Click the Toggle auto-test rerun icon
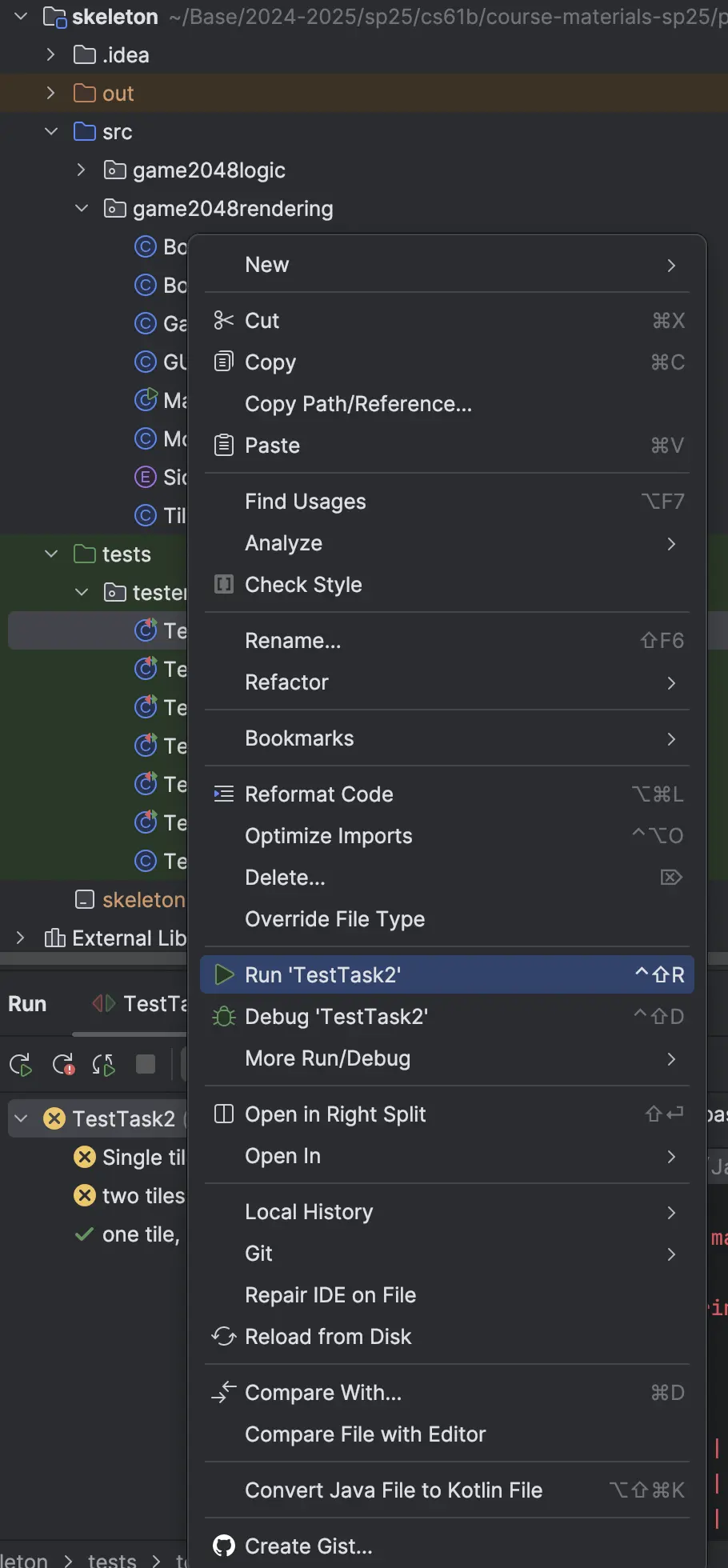Viewport: 728px width, 1568px height. pyautogui.click(x=104, y=1064)
